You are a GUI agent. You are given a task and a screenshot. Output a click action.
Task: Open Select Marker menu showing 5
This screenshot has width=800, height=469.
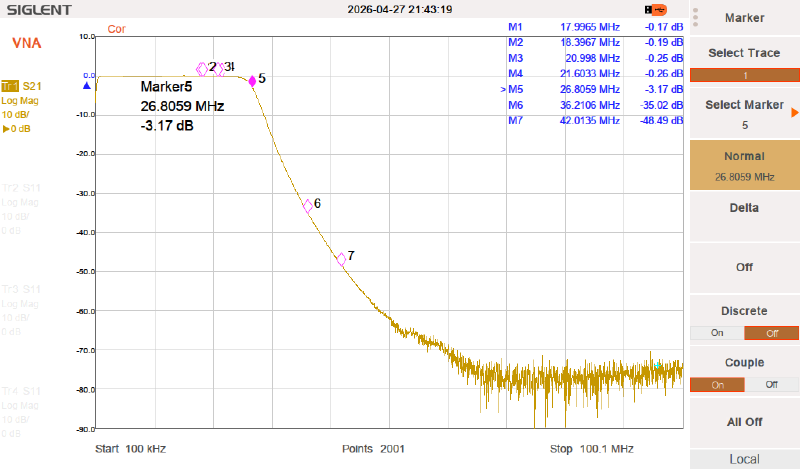(744, 115)
